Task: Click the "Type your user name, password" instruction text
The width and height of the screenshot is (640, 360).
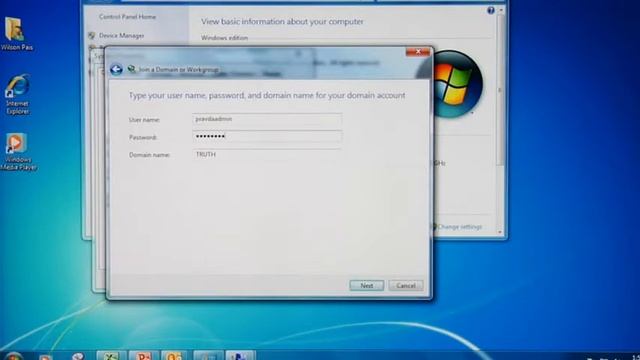Action: tap(267, 96)
